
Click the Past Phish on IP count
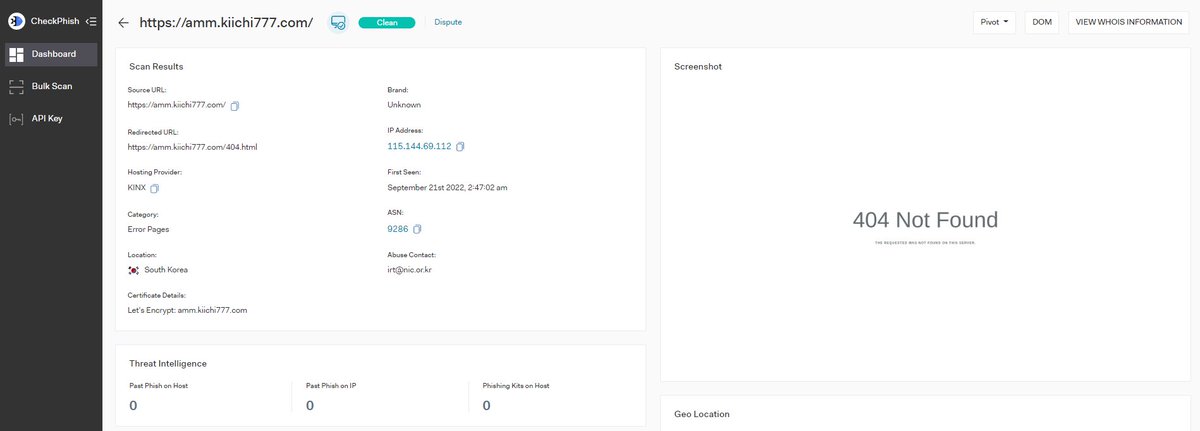pyautogui.click(x=310, y=405)
